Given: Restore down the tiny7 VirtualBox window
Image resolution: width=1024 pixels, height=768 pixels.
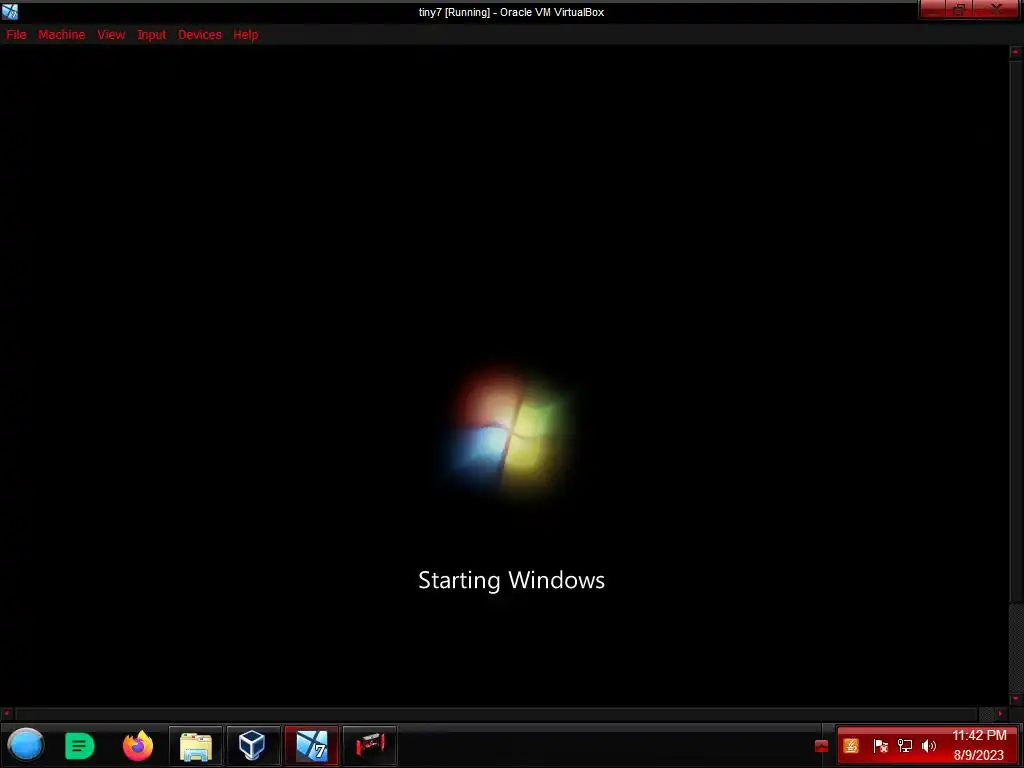Looking at the screenshot, I should coord(959,10).
